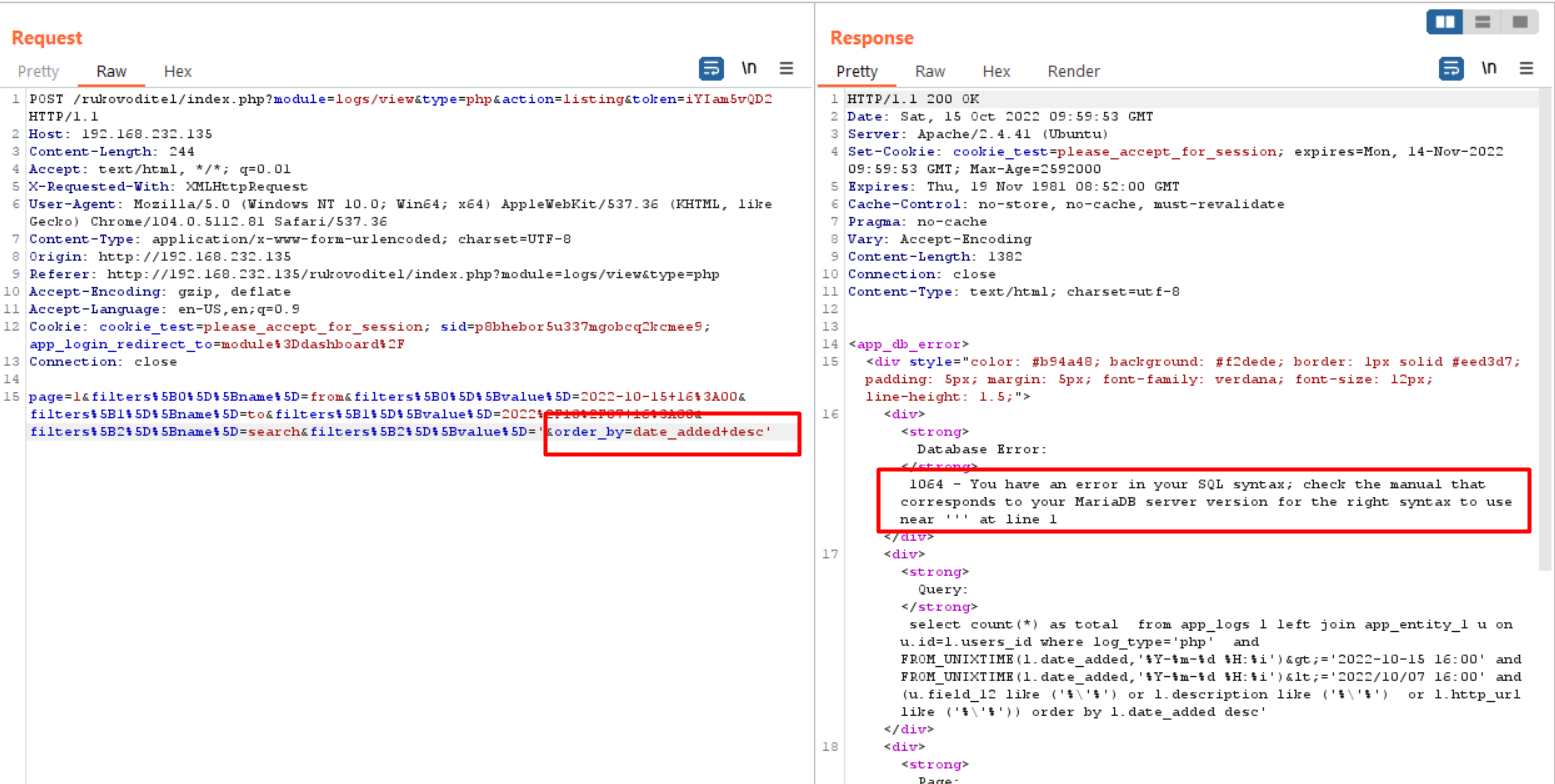The width and height of the screenshot is (1555, 784).
Task: Click the POST /rukovoditel/index.php request line
Action: (400, 108)
